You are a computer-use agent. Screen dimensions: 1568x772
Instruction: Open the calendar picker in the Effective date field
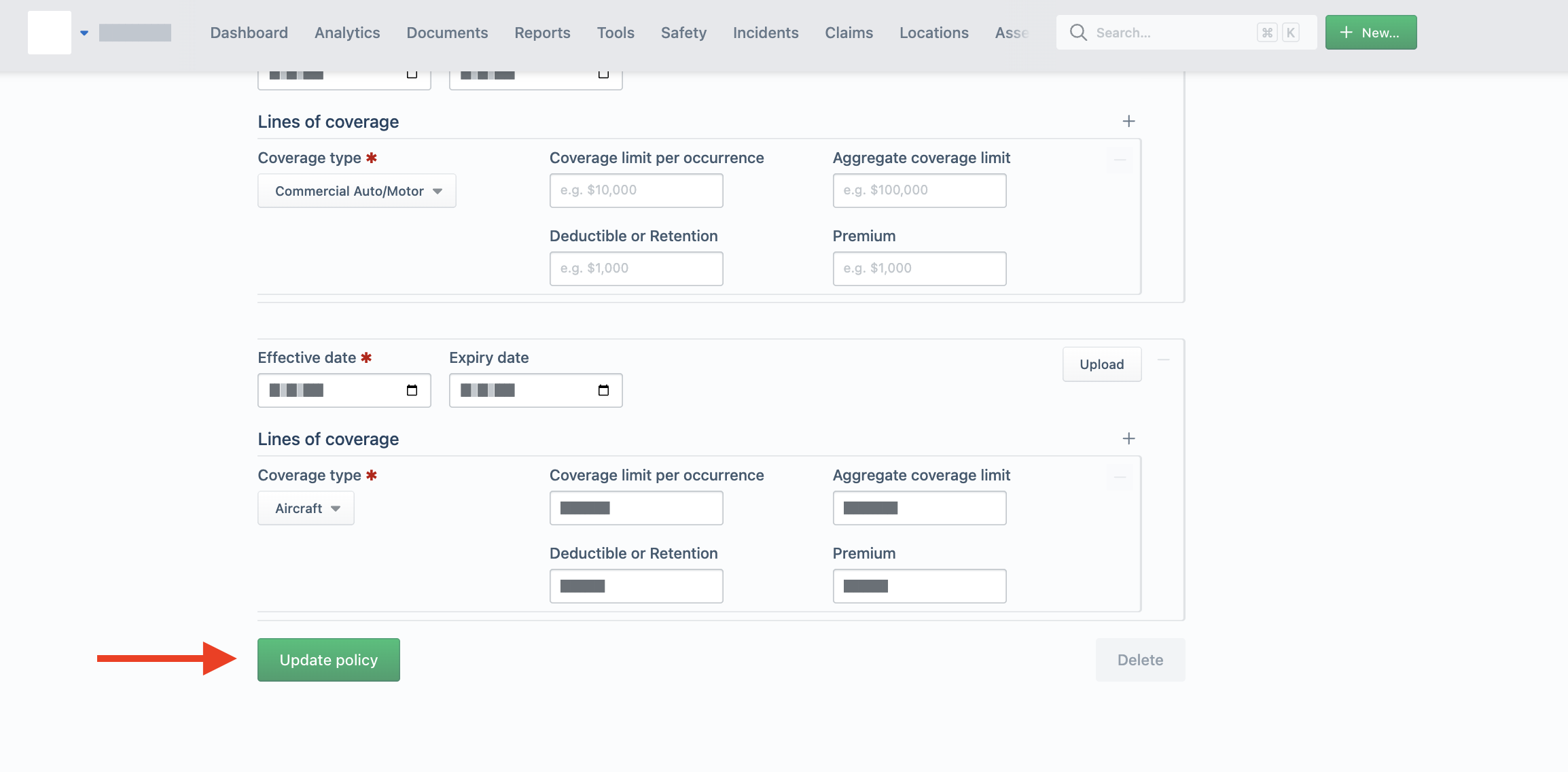[x=412, y=390]
